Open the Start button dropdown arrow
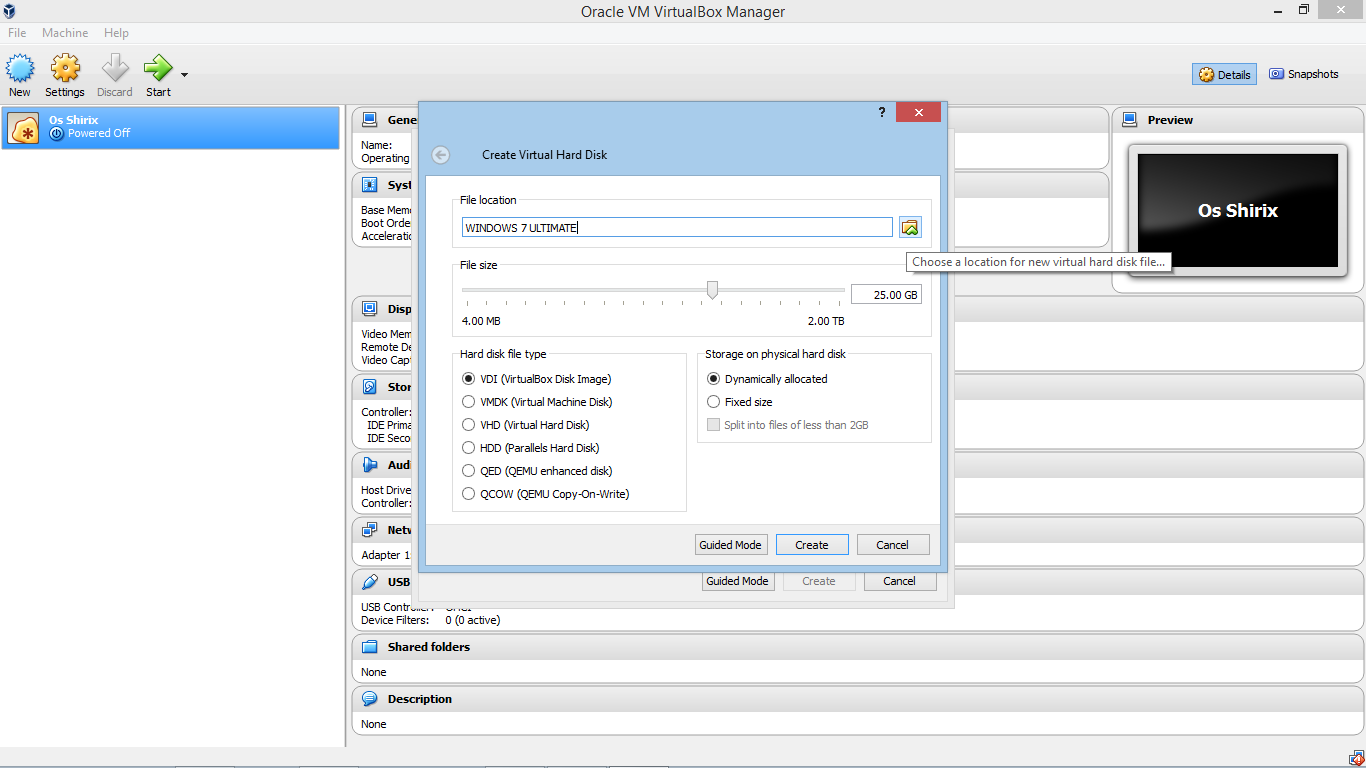This screenshot has width=1366, height=768. coord(184,74)
